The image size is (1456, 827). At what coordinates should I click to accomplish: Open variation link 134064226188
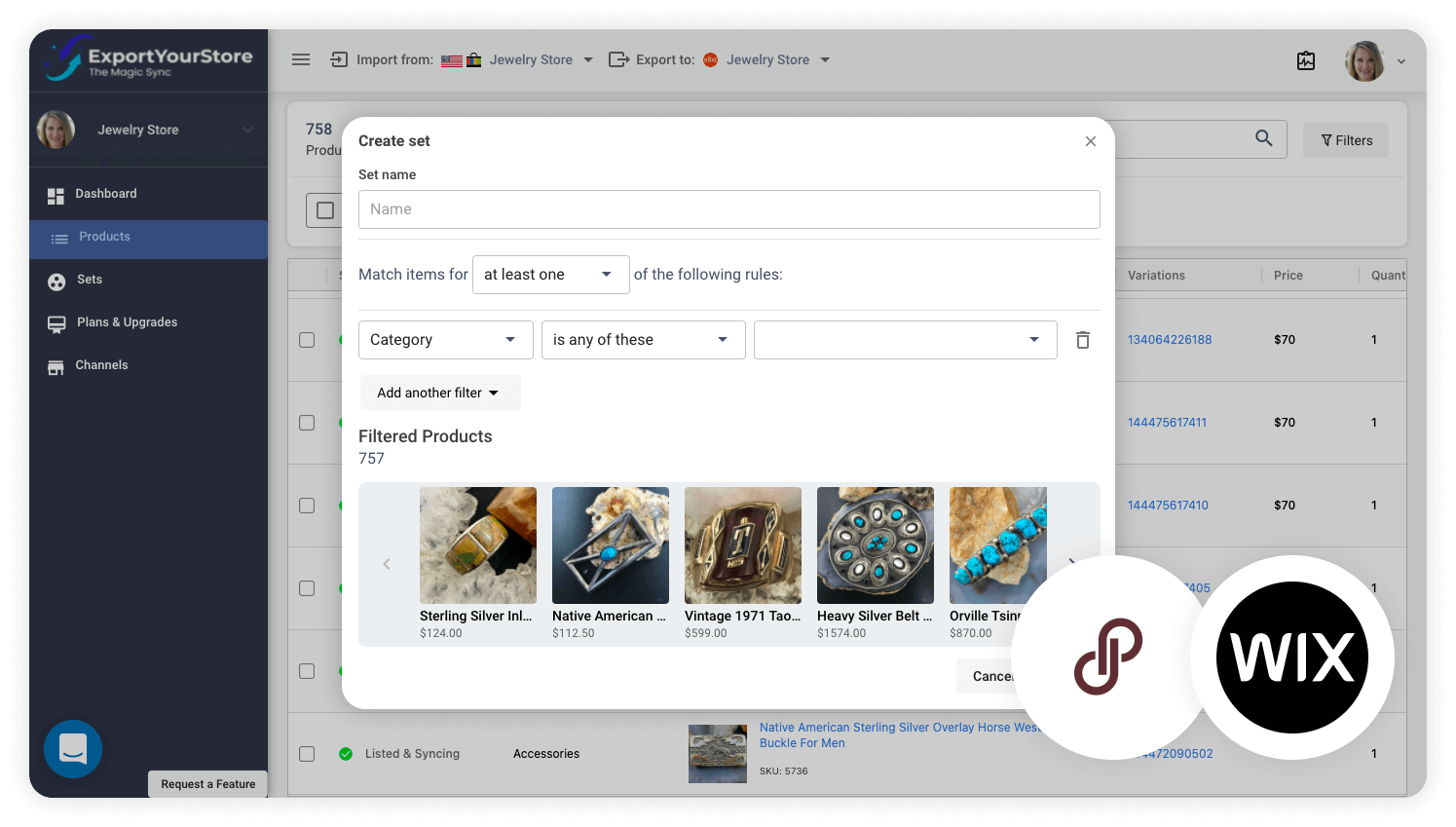pos(1170,339)
